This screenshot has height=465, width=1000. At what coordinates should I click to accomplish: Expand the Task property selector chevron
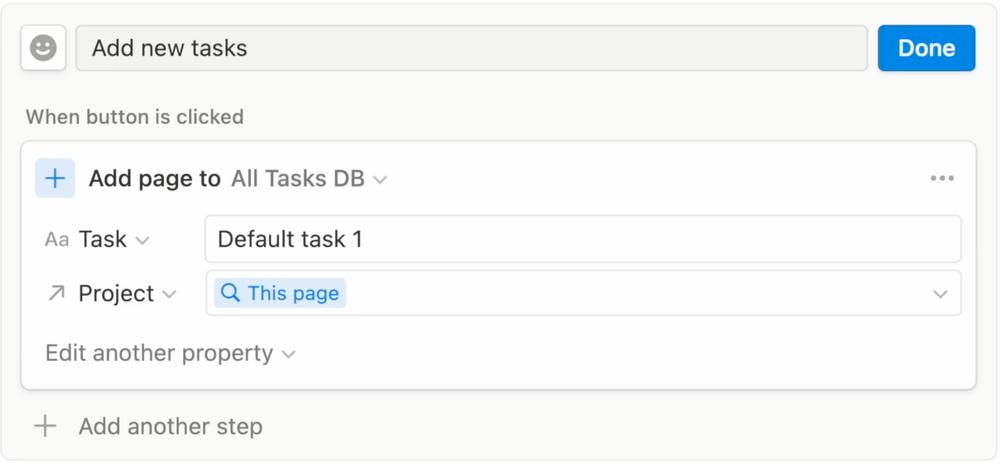[143, 240]
